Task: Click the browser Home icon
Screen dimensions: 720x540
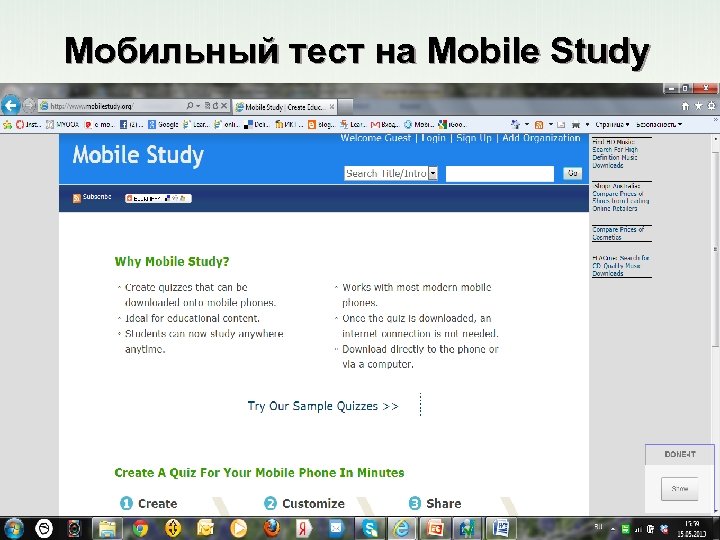Action: point(685,106)
